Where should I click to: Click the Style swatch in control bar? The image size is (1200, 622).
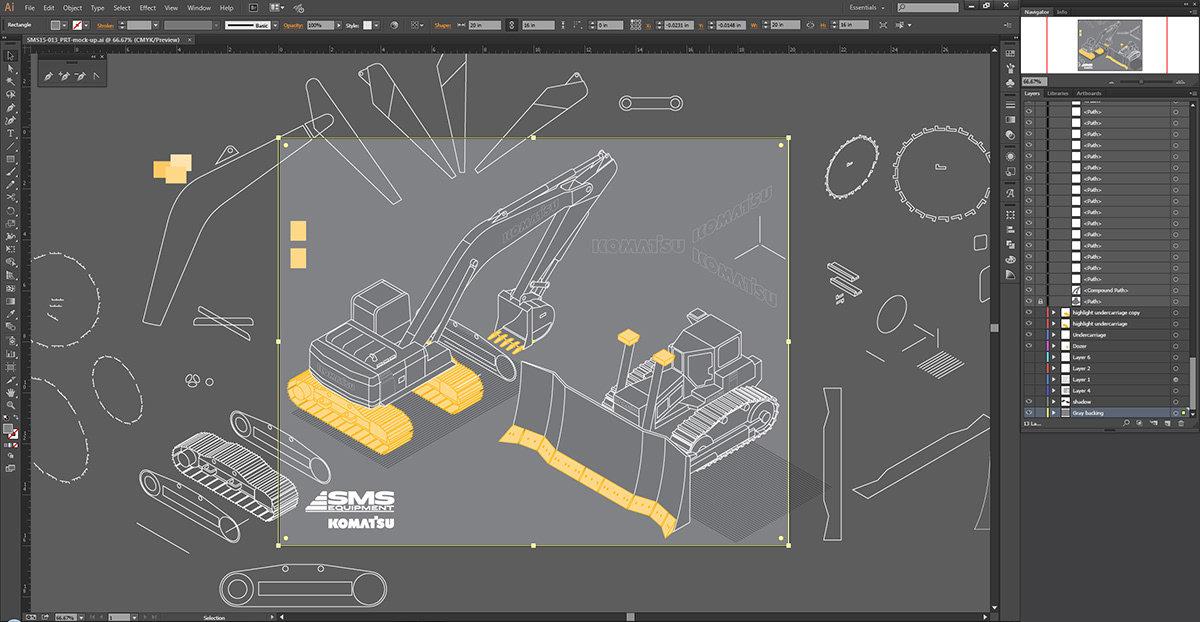click(x=368, y=24)
